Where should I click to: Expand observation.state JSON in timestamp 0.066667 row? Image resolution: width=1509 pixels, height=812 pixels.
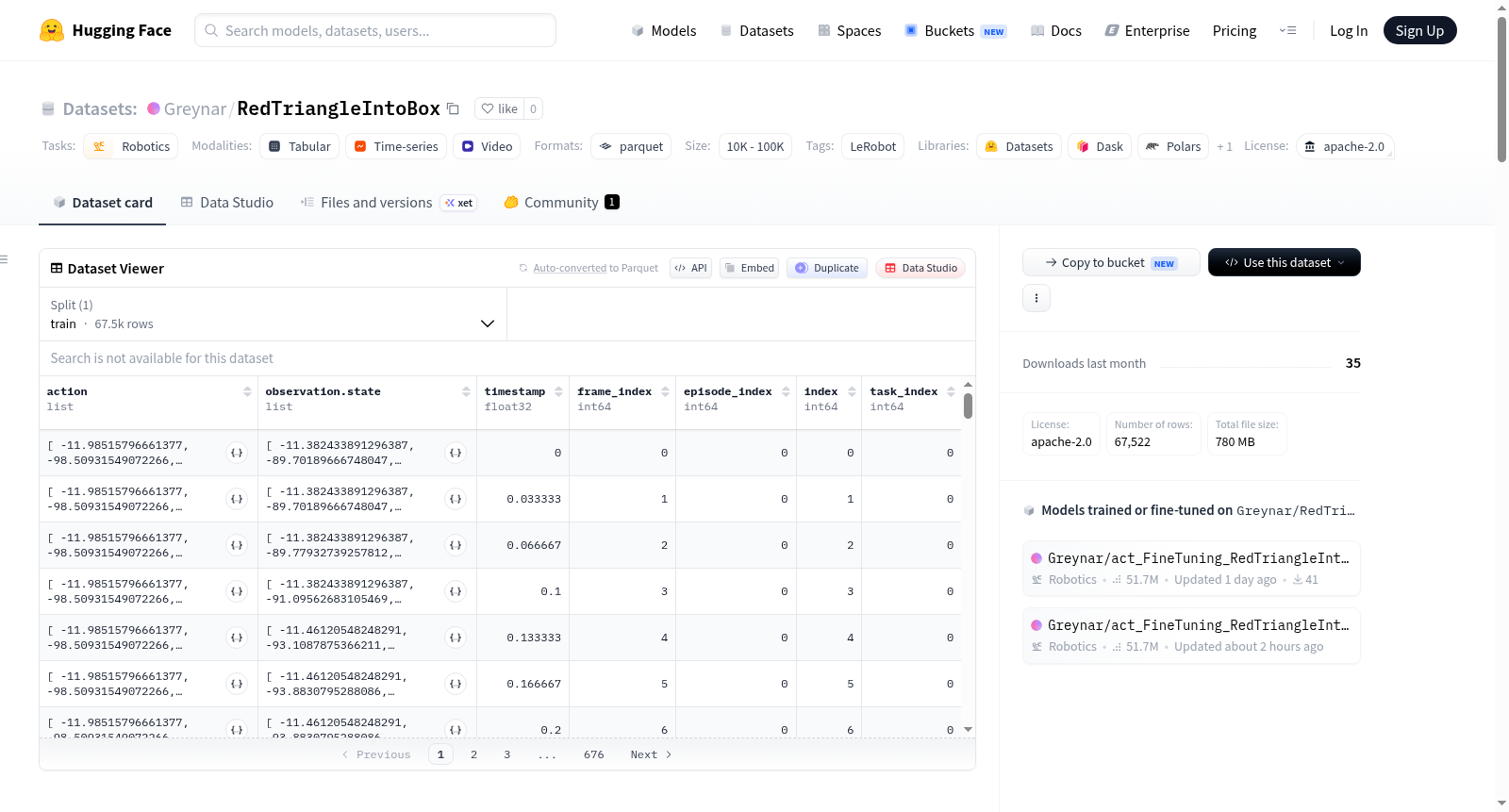tap(456, 545)
